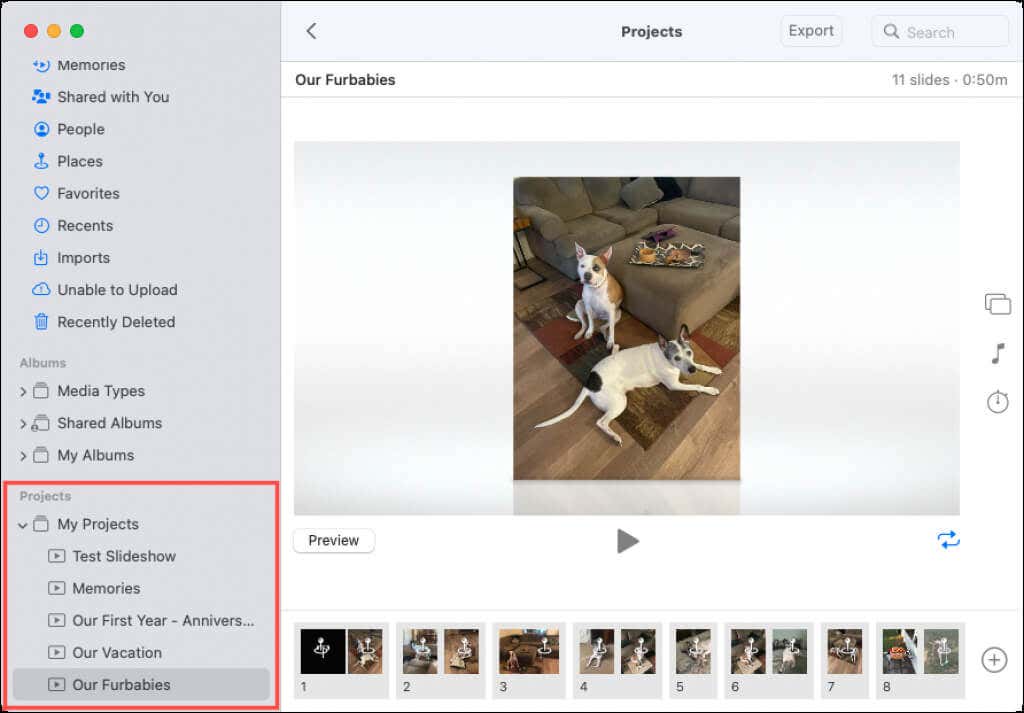Click the Our Furbabies slideshow title
Viewport: 1024px width, 713px height.
(x=345, y=80)
